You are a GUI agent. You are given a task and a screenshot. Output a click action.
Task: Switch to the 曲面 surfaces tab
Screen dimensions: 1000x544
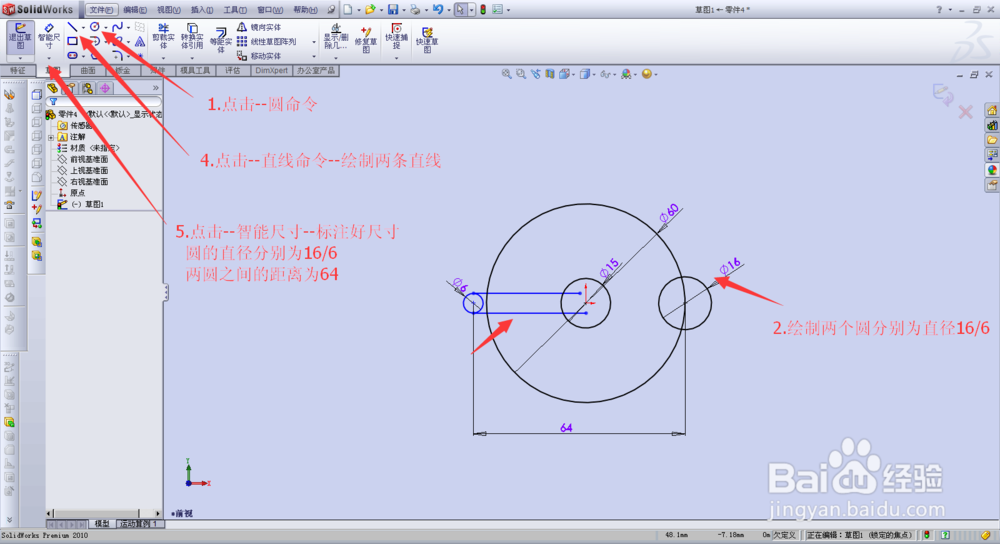click(88, 71)
